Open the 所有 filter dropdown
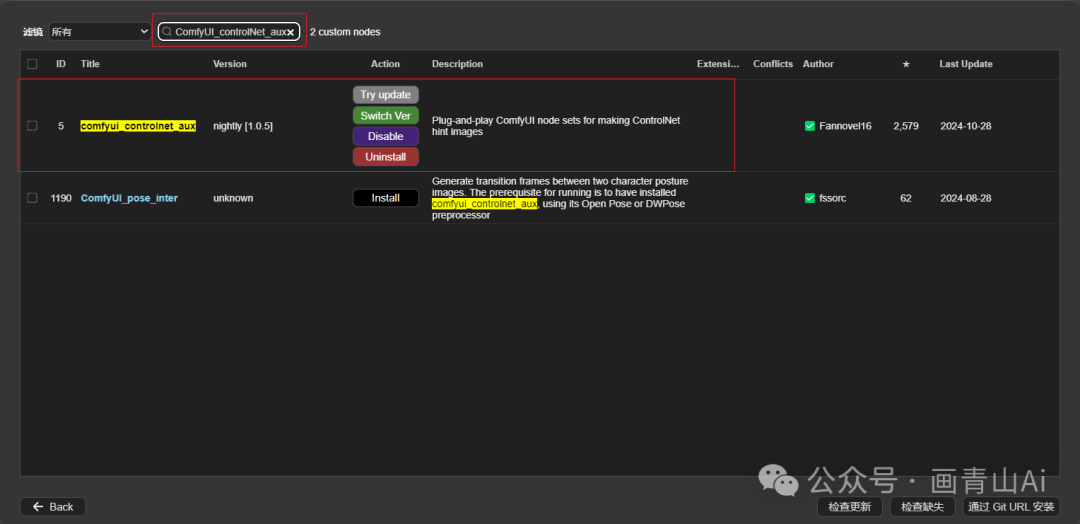Viewport: 1080px width, 524px height. pyautogui.click(x=100, y=32)
